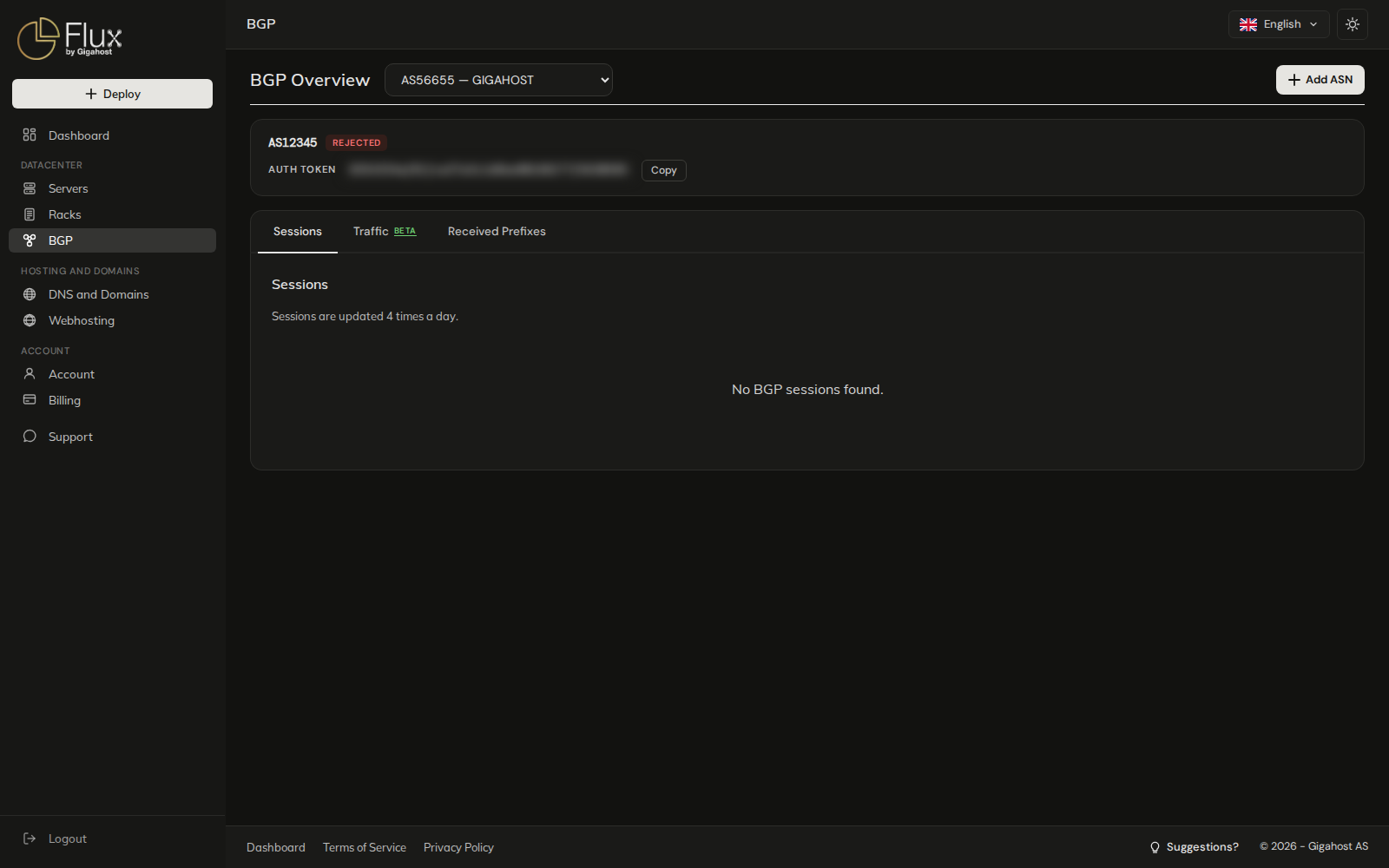Viewport: 1389px width, 868px height.
Task: Click the Support chat bubble icon
Action: (x=30, y=437)
